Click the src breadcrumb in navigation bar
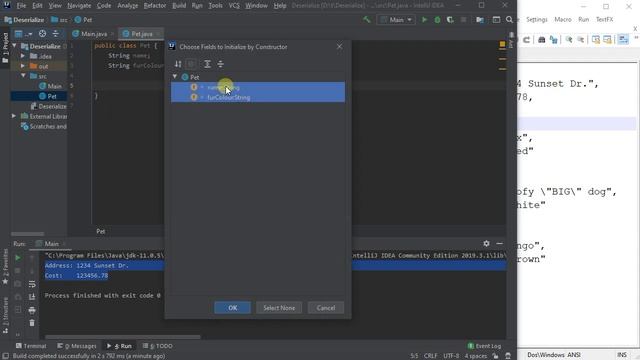The width and height of the screenshot is (640, 360). (x=60, y=20)
